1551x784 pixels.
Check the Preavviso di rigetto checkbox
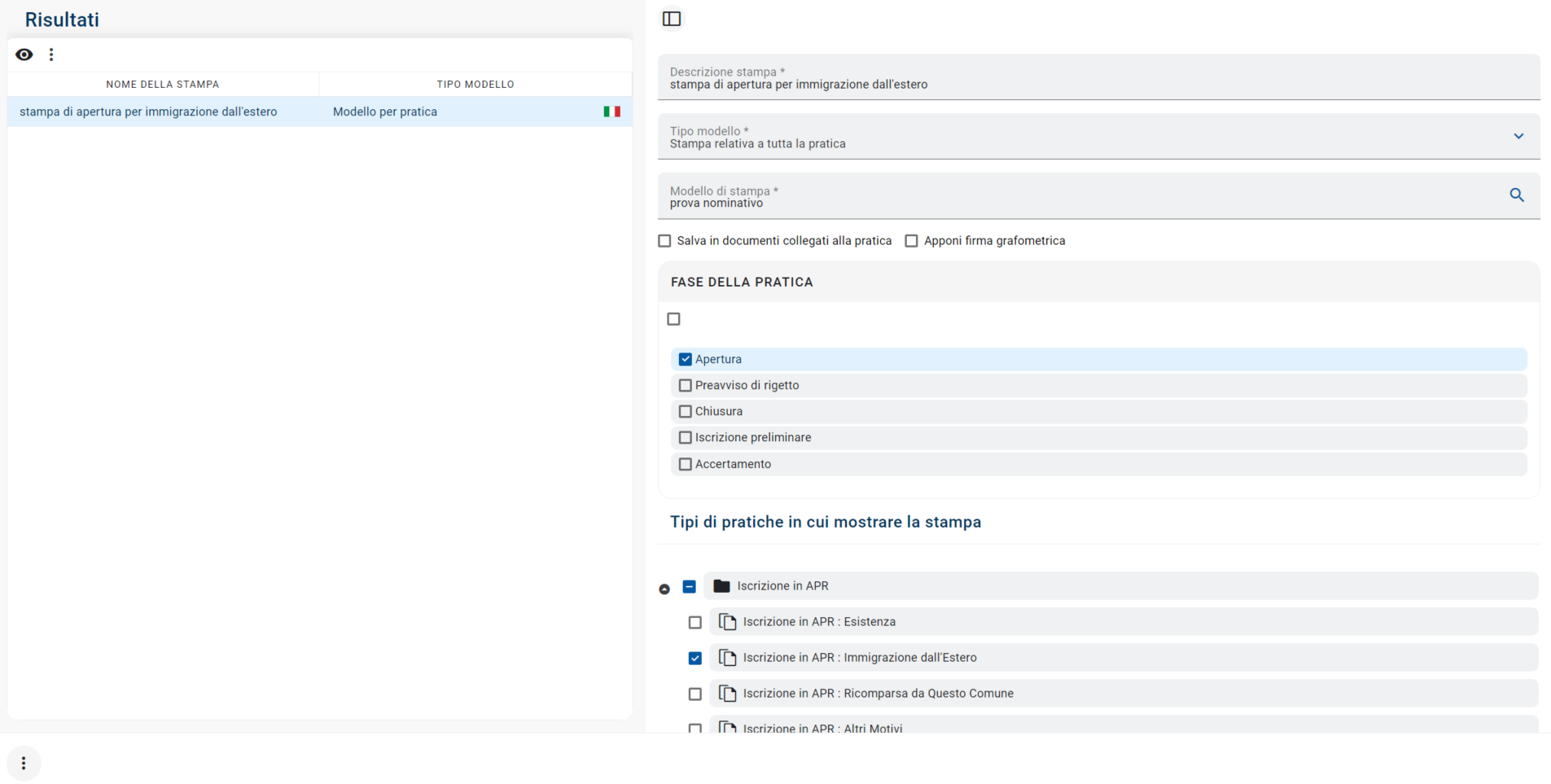coord(686,385)
